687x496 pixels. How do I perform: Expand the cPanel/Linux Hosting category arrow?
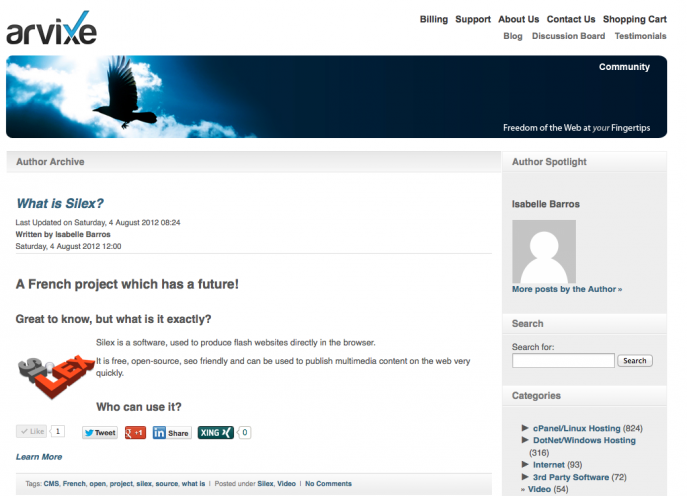pos(525,428)
